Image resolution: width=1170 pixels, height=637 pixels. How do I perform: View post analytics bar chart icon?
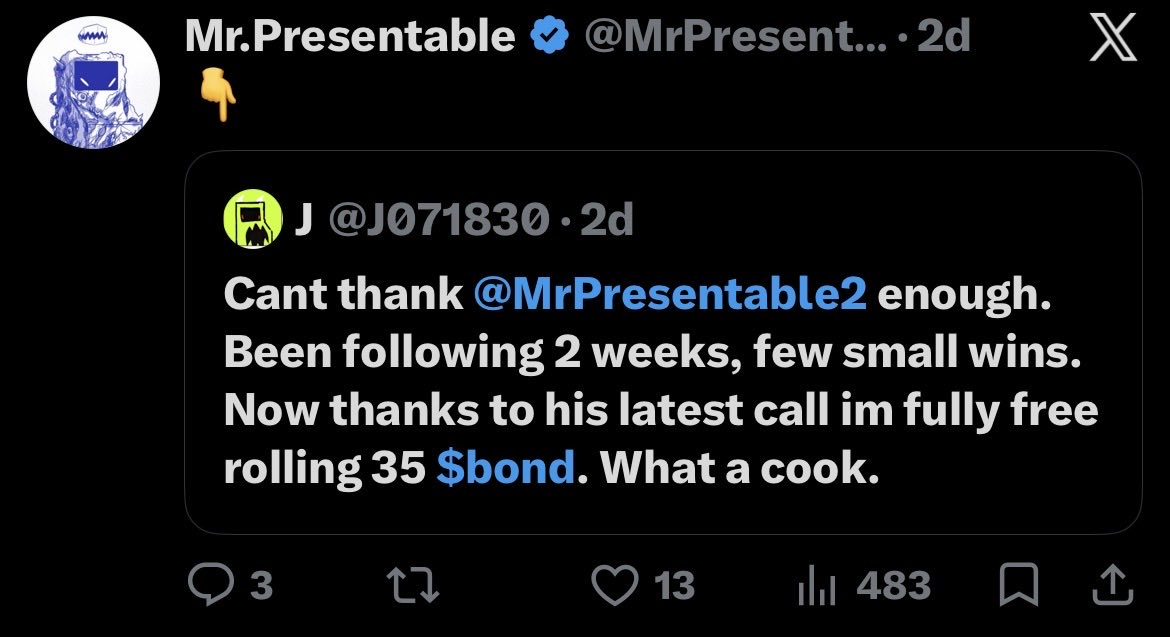816,585
